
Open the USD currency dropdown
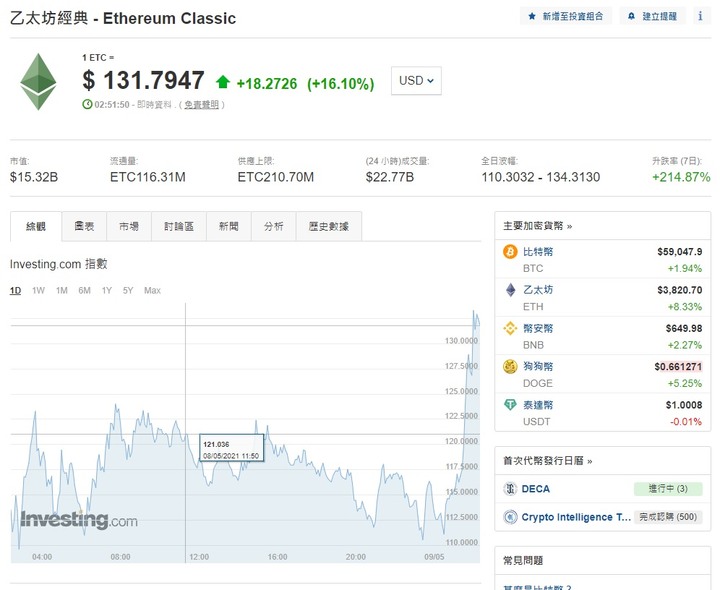click(416, 81)
